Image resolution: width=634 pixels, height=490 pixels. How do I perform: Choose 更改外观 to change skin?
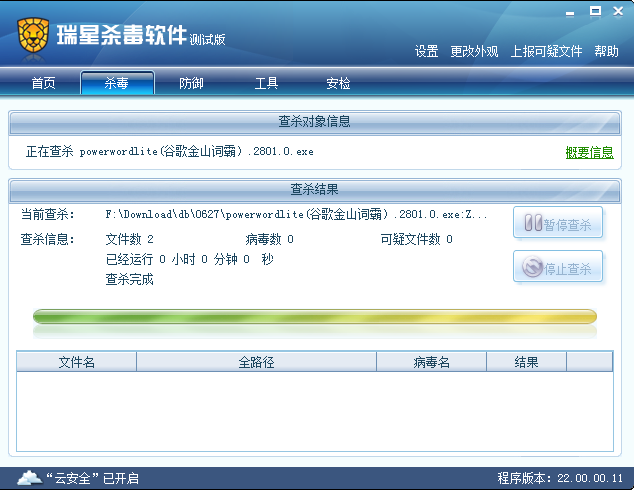tap(474, 51)
